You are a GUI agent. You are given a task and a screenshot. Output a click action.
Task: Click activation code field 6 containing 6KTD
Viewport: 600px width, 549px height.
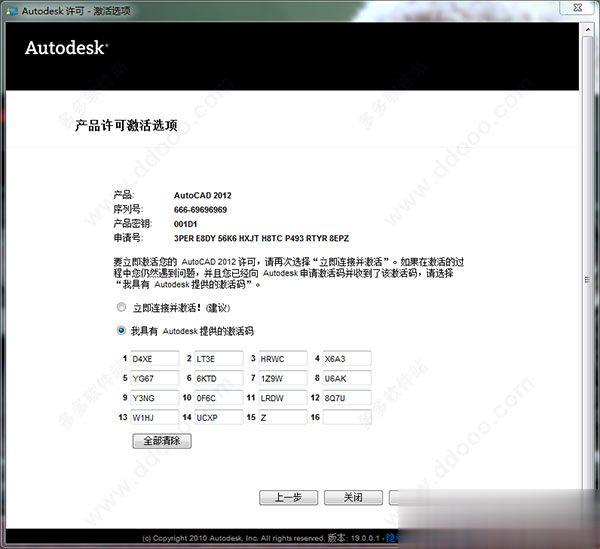click(x=218, y=378)
